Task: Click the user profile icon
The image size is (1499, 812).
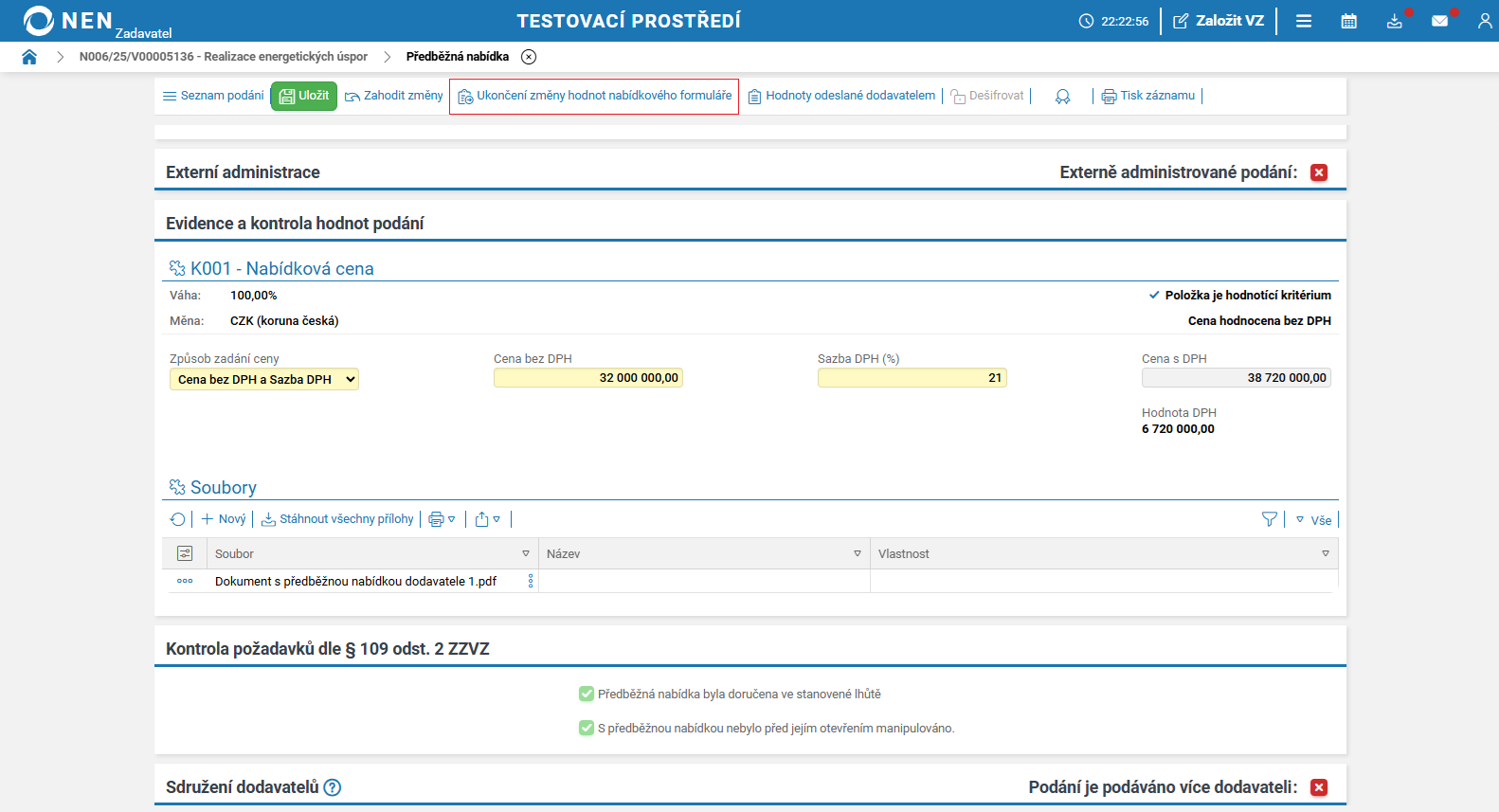Action: tap(1484, 21)
